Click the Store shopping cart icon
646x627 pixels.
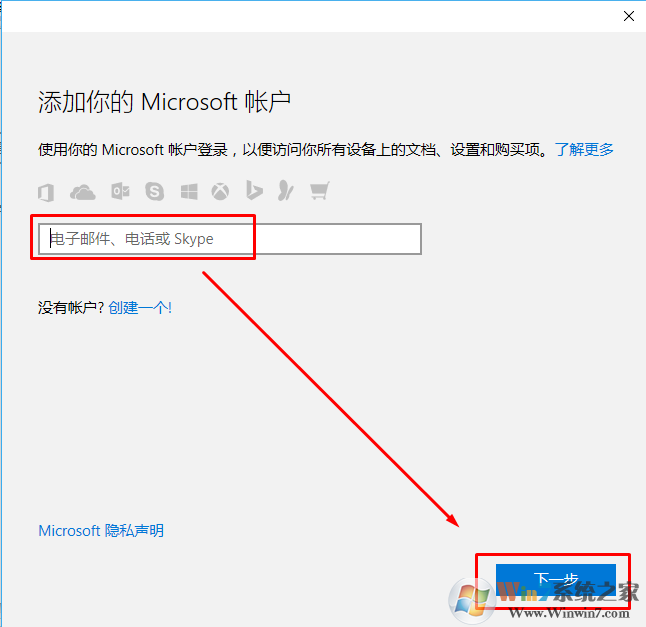point(320,191)
